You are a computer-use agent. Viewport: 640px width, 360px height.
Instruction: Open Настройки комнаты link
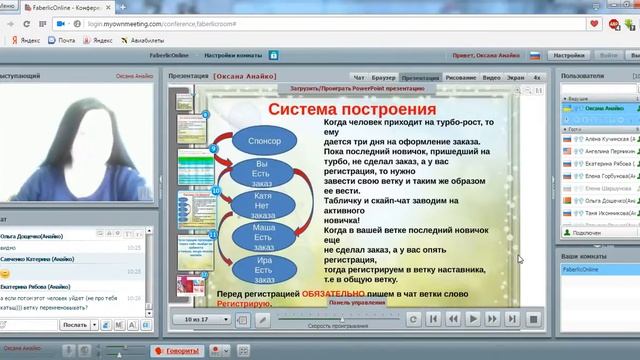[233, 56]
